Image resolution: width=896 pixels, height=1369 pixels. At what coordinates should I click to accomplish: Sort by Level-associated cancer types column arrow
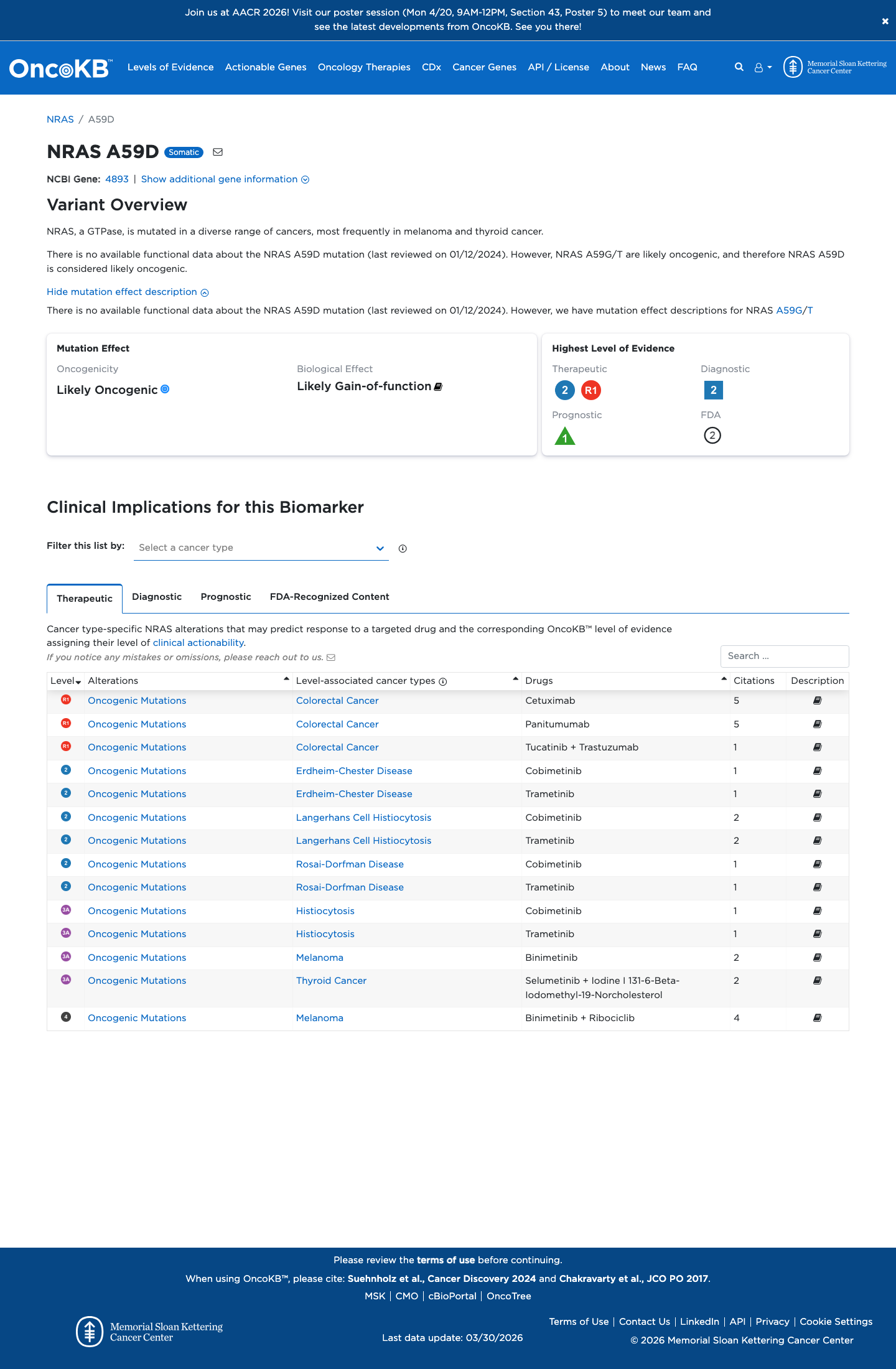[x=516, y=679]
